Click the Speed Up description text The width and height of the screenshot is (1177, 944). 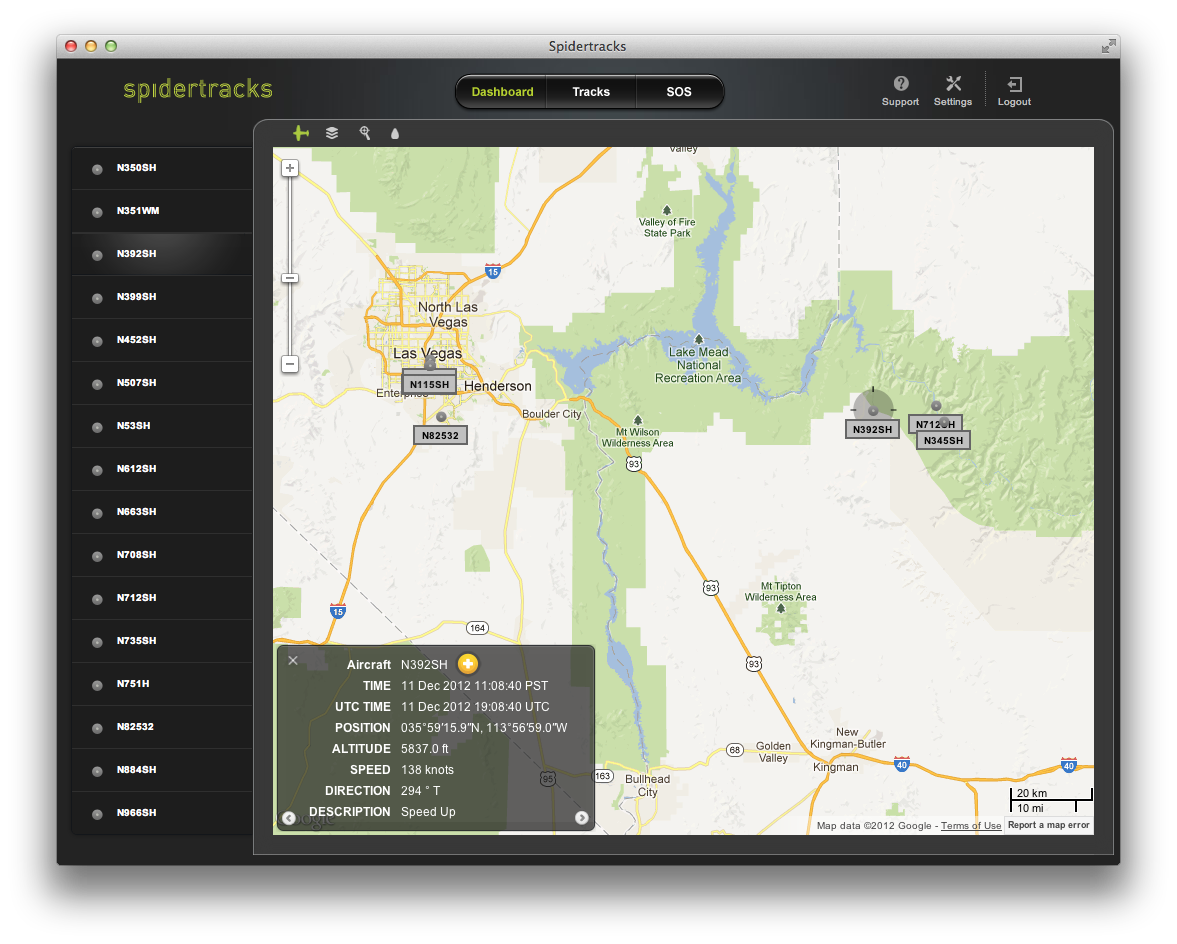(x=428, y=811)
